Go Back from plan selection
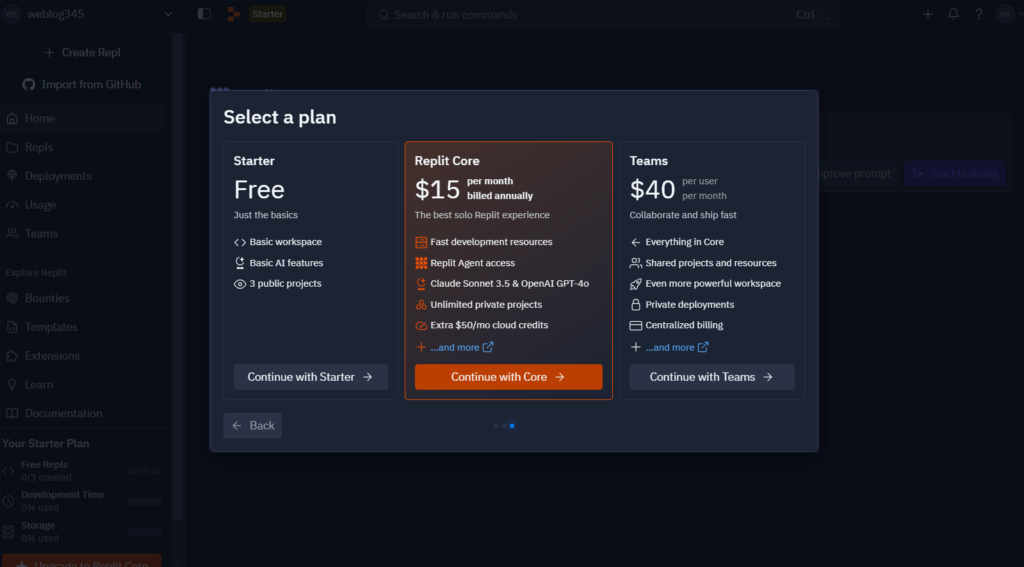The width and height of the screenshot is (1024, 567). 252,426
